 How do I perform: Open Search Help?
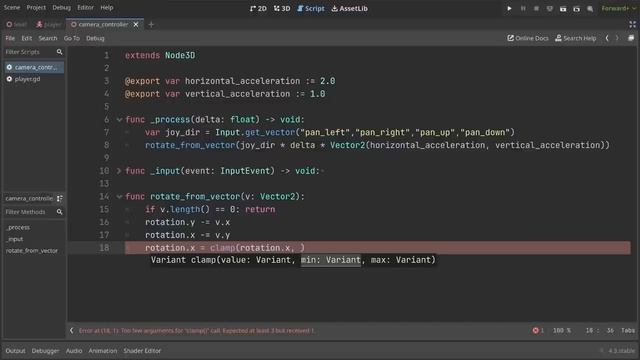point(576,38)
